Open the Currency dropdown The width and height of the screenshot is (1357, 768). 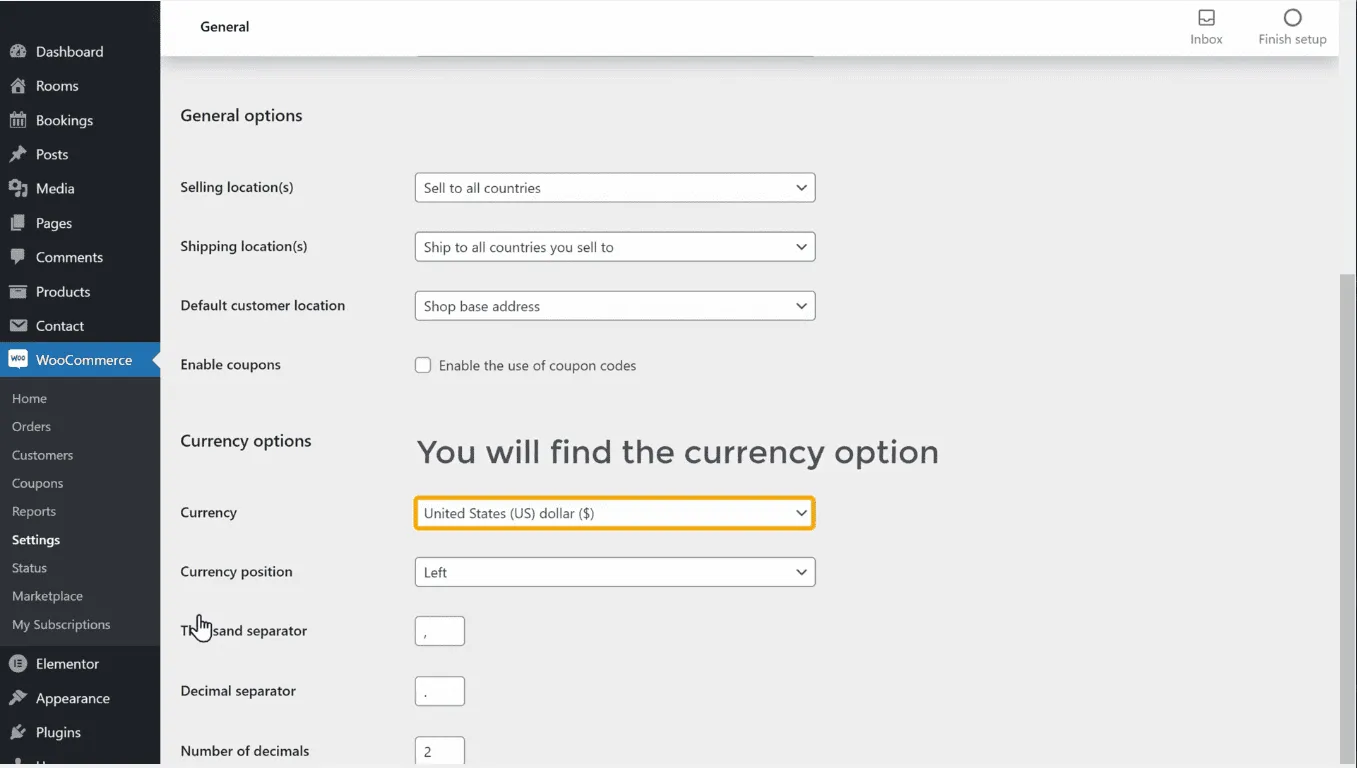(x=614, y=513)
